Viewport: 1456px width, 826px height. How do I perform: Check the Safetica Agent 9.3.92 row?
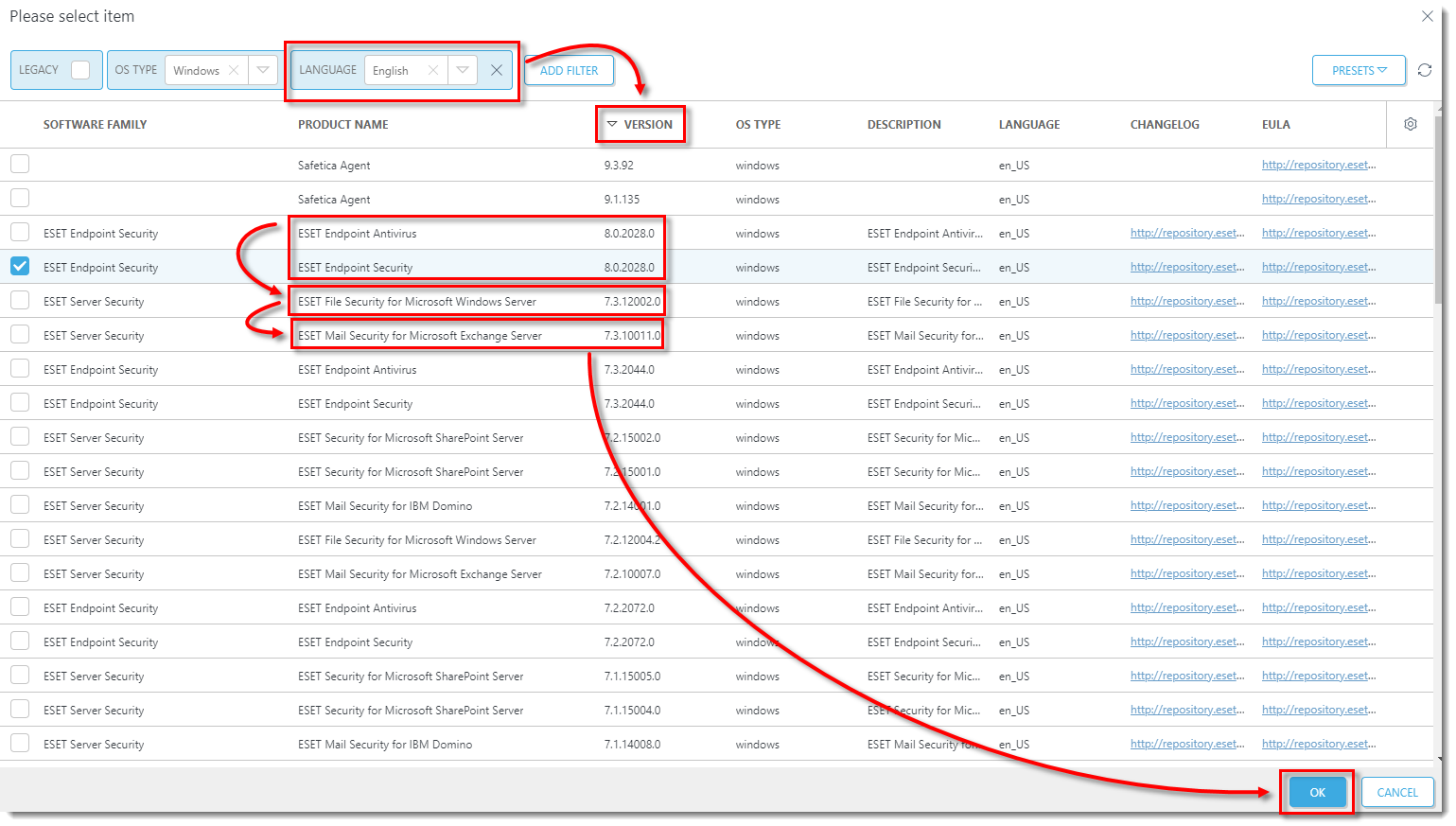pos(20,164)
